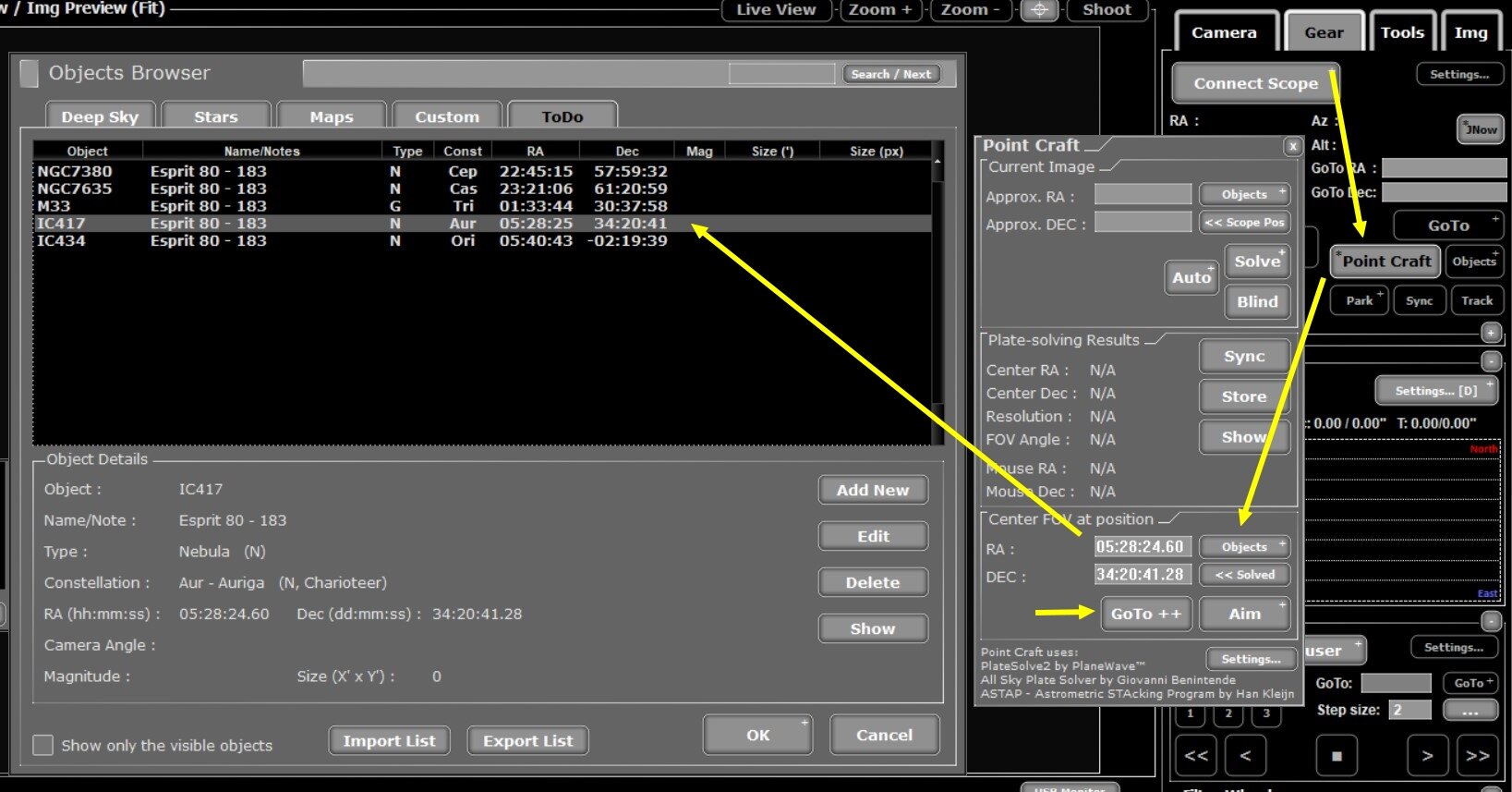This screenshot has height=792, width=1512.
Task: Sort by the Const column header
Action: [463, 151]
